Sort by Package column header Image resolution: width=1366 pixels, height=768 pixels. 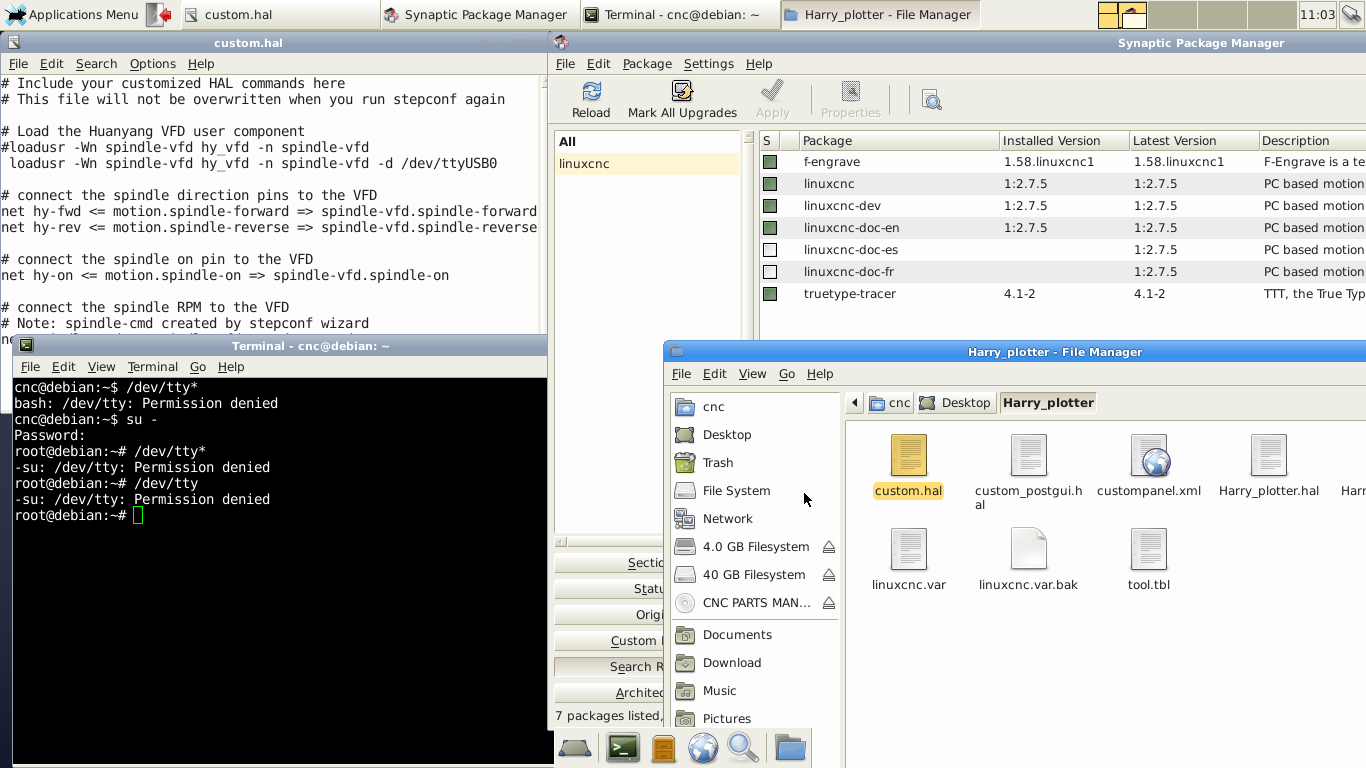click(899, 140)
